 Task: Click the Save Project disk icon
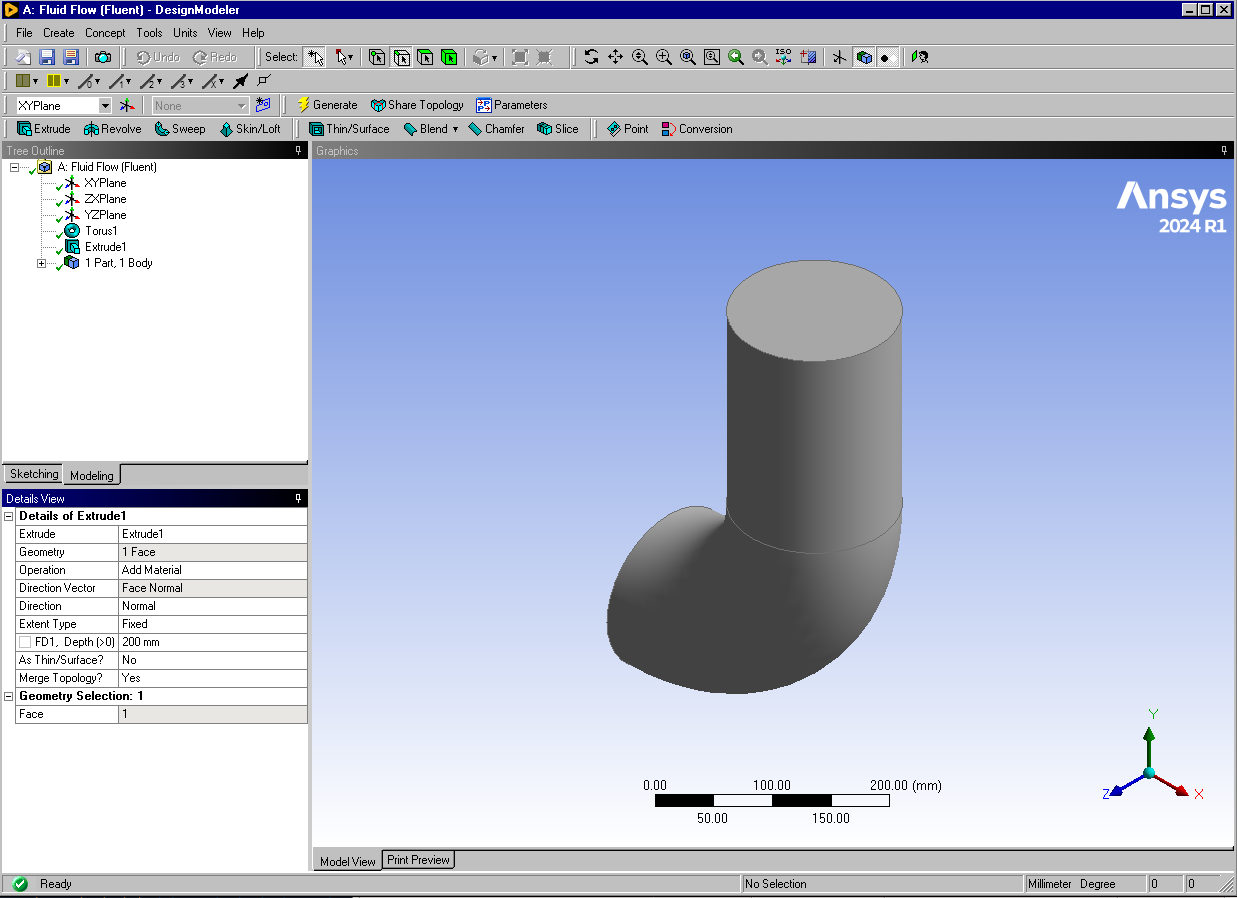click(x=47, y=57)
